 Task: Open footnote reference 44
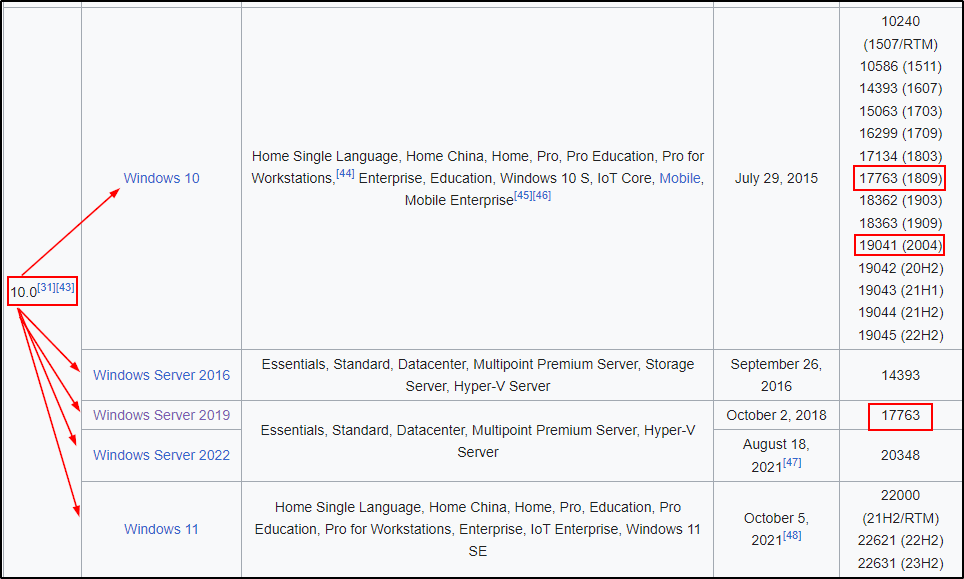click(345, 174)
